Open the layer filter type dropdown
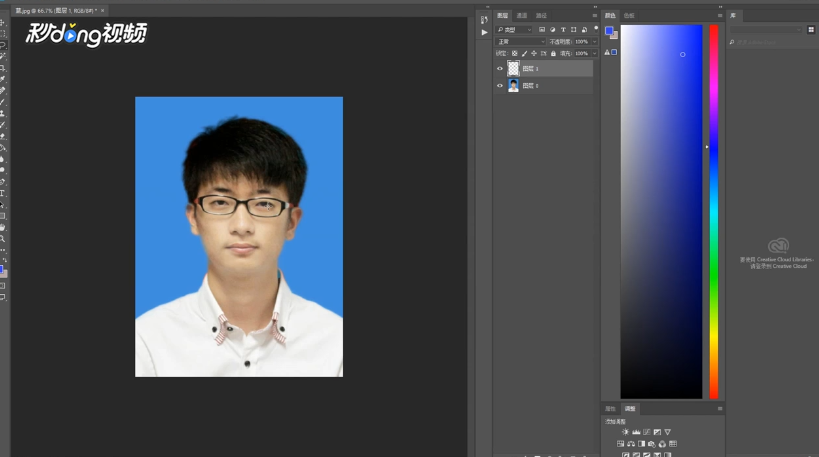819x457 pixels. tap(514, 30)
